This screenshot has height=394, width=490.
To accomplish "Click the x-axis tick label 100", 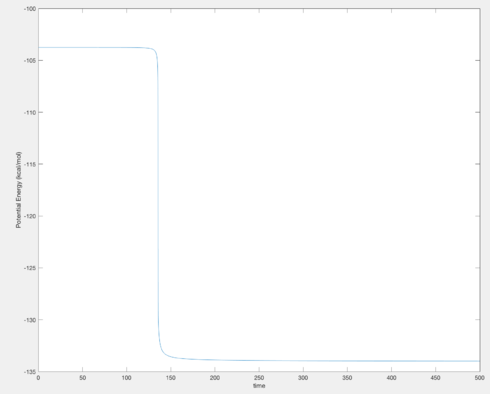I will coord(126,378).
